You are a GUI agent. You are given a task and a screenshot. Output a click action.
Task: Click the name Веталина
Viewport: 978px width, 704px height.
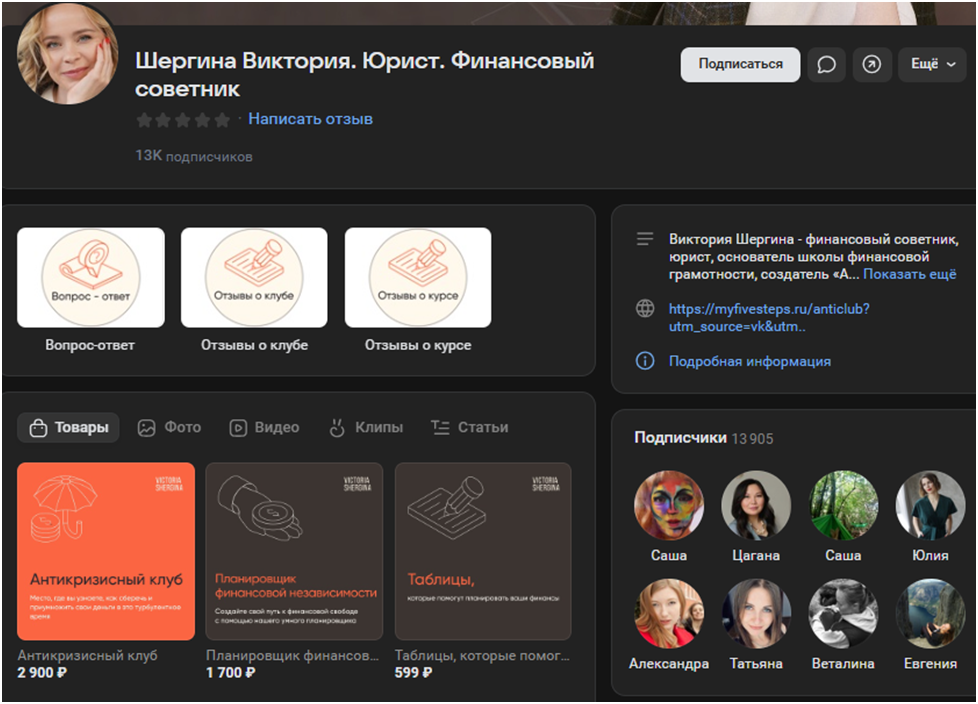(x=843, y=664)
